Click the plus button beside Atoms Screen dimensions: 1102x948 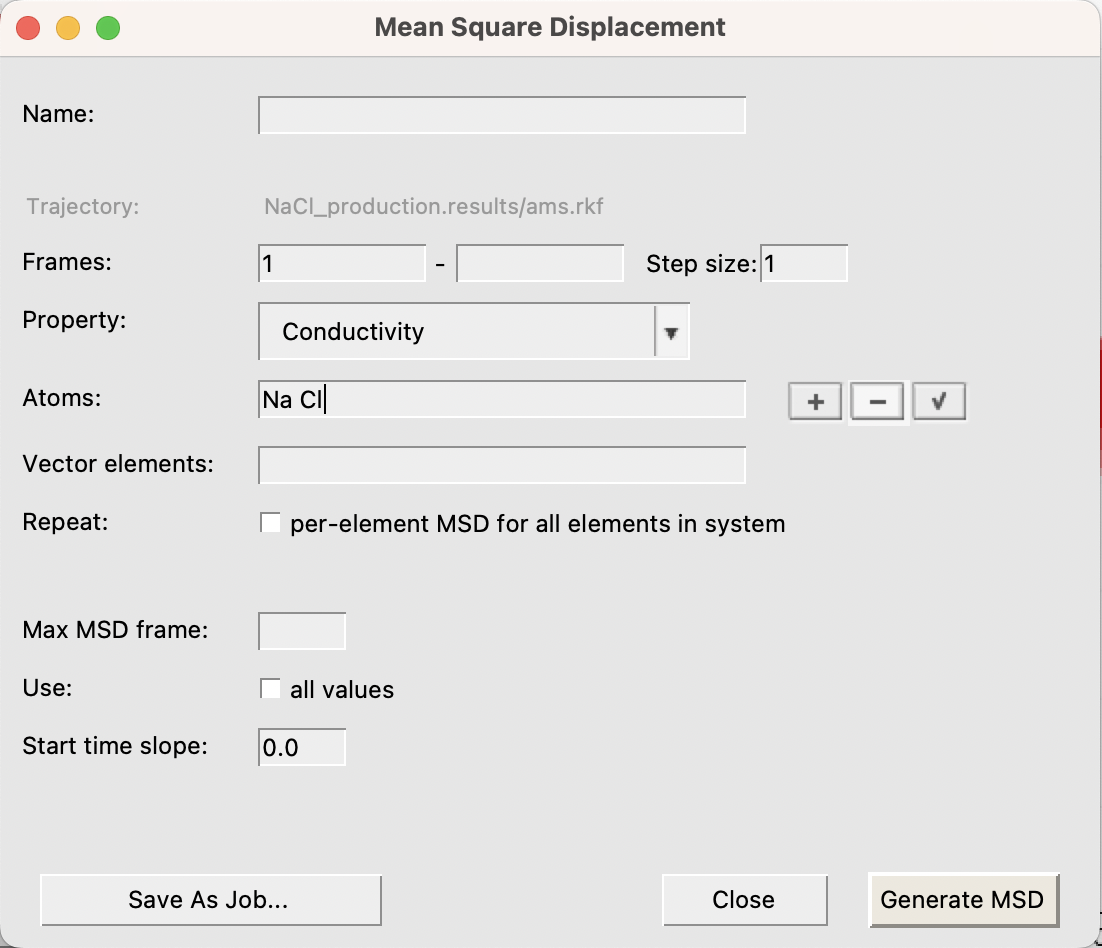tap(815, 402)
